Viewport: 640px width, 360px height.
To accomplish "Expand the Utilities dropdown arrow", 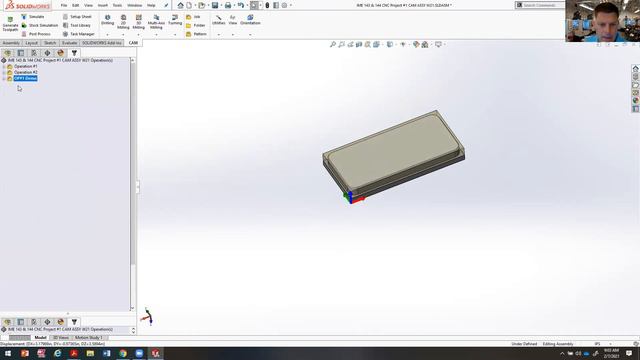I will click(x=219, y=35).
